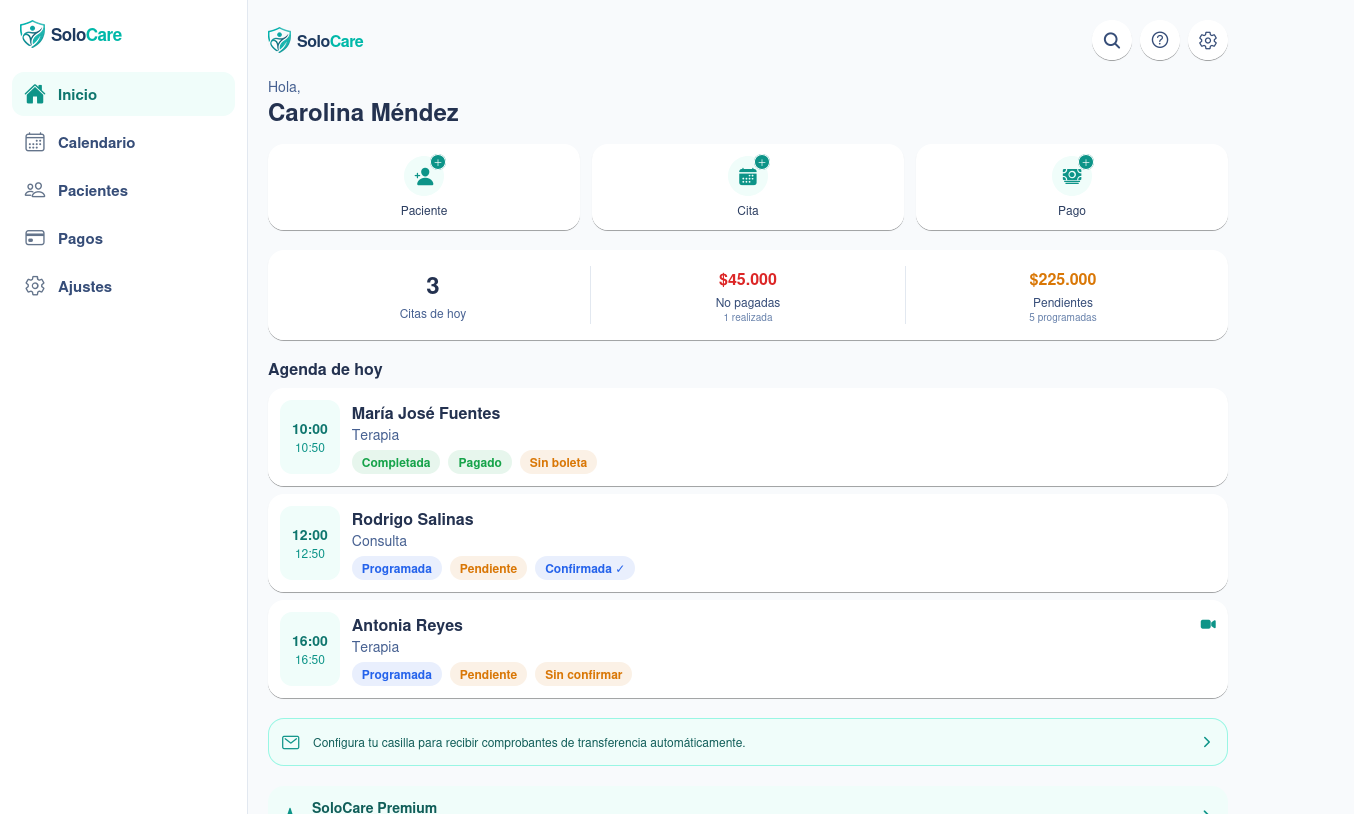Open Pagos in the sidebar

[123, 238]
